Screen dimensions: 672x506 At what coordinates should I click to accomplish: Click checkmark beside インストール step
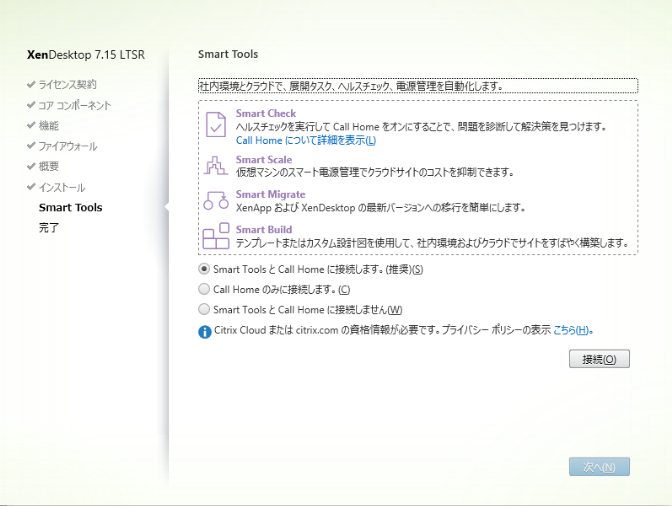[31, 187]
